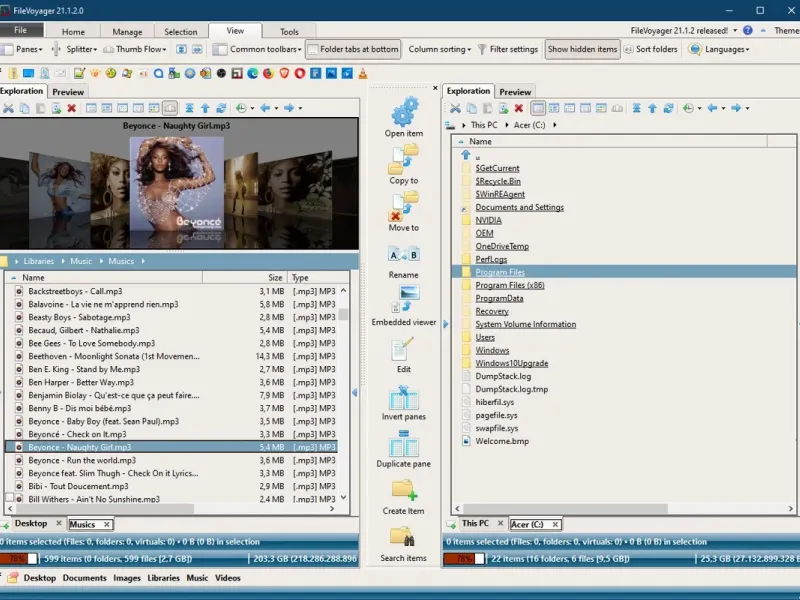Click the Sort folders button
This screenshot has width=800, height=600.
point(650,49)
